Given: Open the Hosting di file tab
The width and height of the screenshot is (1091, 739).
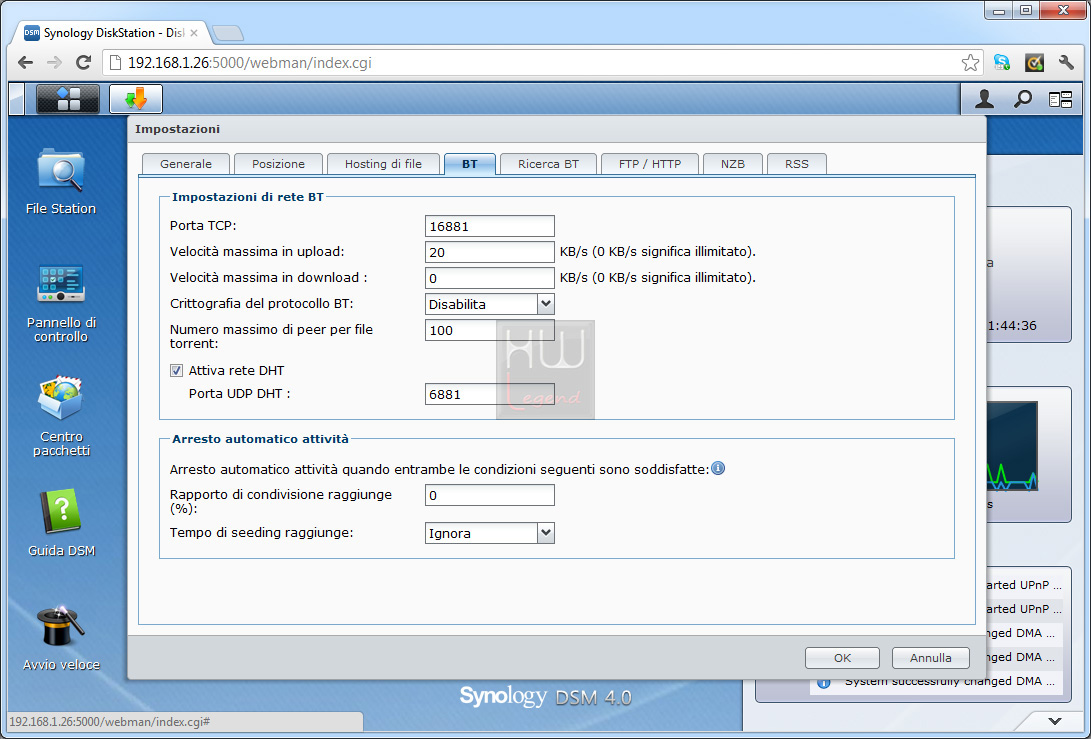Looking at the screenshot, I should pos(383,164).
